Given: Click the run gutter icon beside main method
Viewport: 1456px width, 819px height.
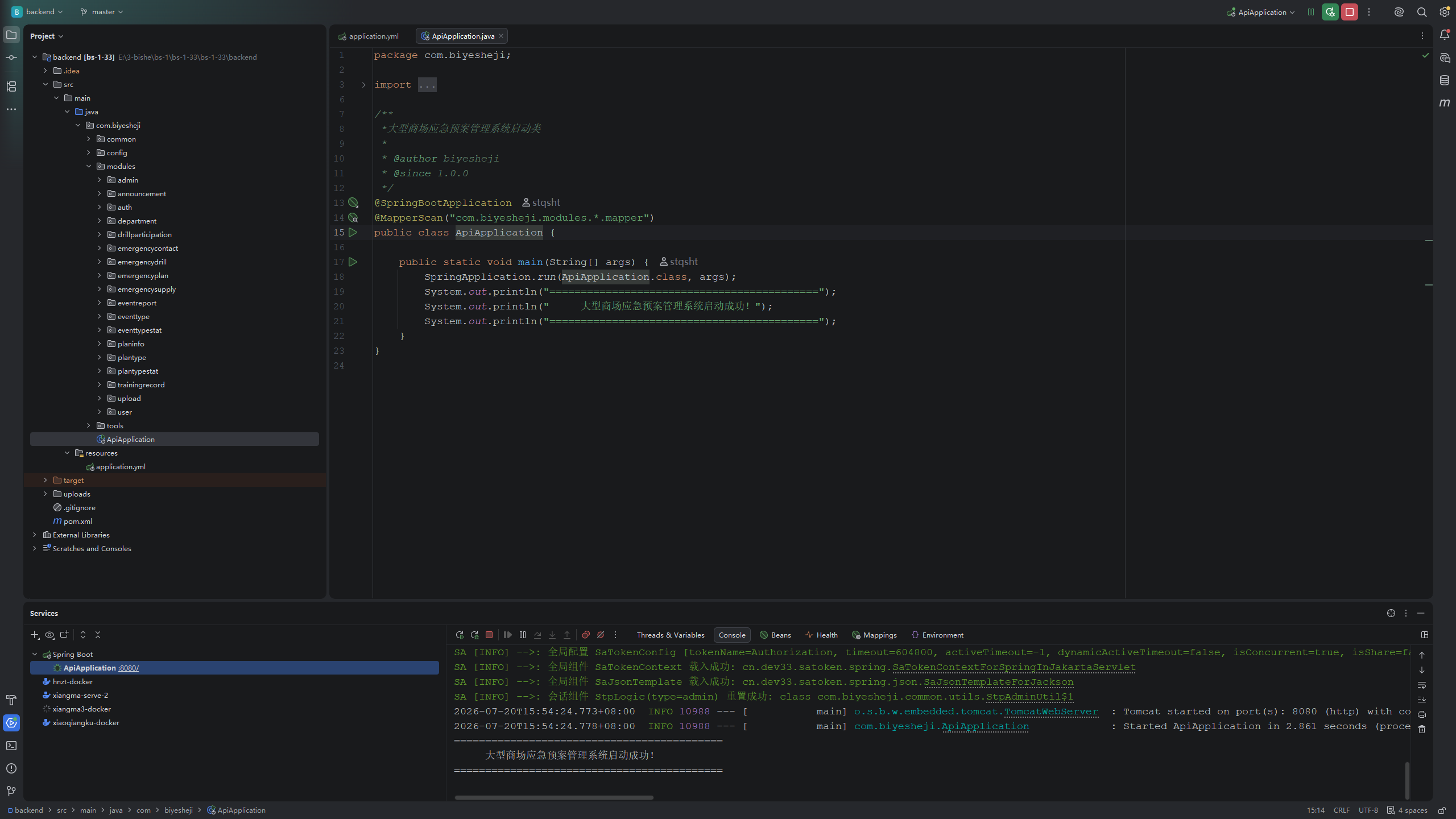Looking at the screenshot, I should pyautogui.click(x=353, y=262).
